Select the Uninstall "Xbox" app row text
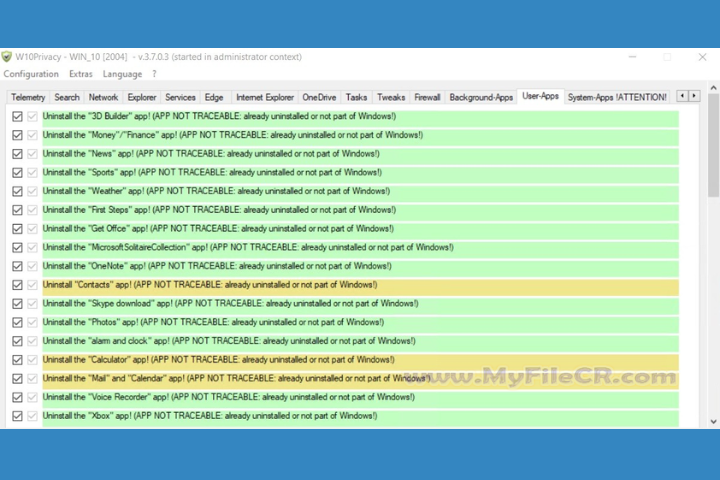The height and width of the screenshot is (480, 720). coord(210,416)
